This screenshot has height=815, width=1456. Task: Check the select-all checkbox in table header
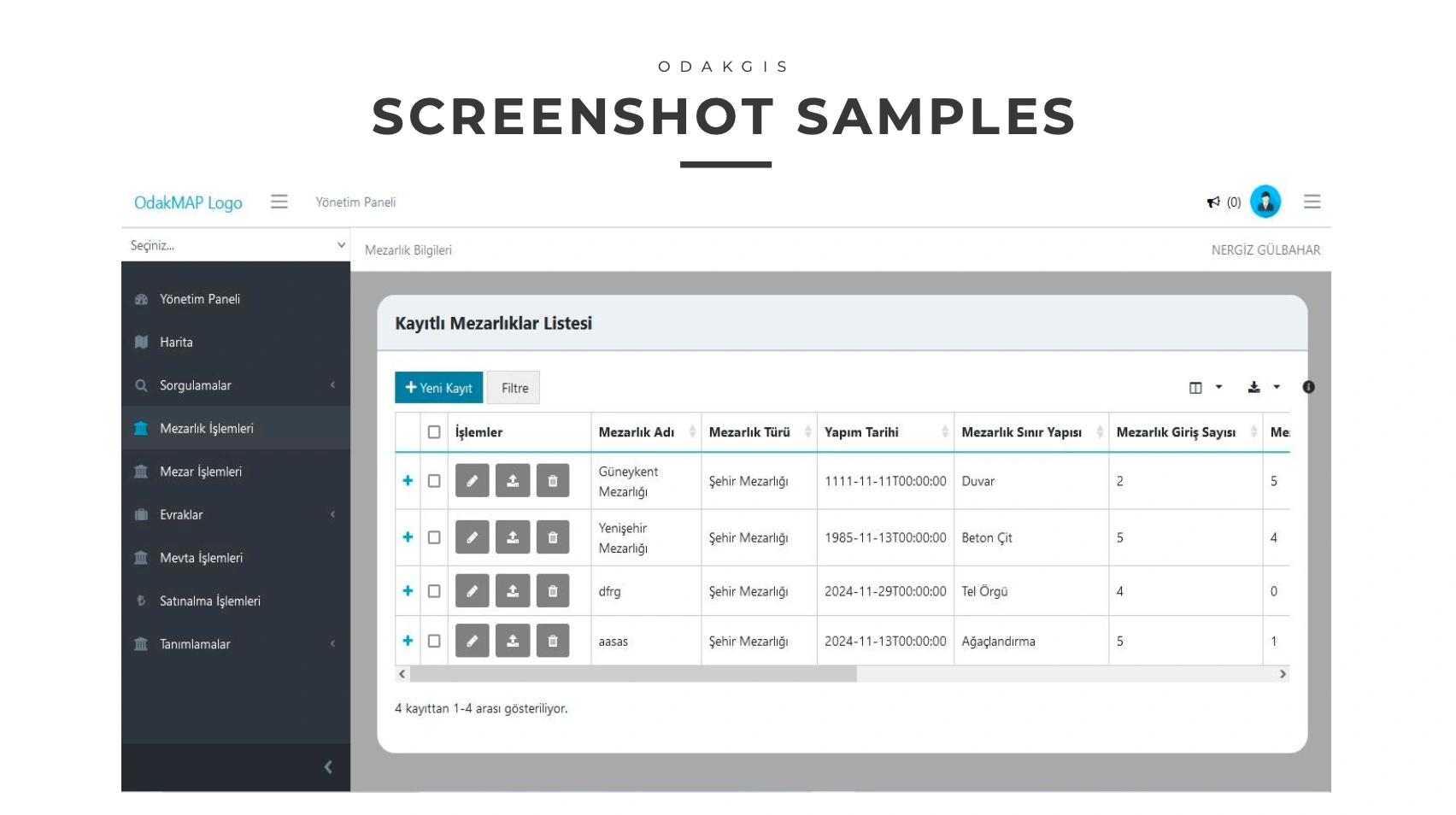point(434,432)
